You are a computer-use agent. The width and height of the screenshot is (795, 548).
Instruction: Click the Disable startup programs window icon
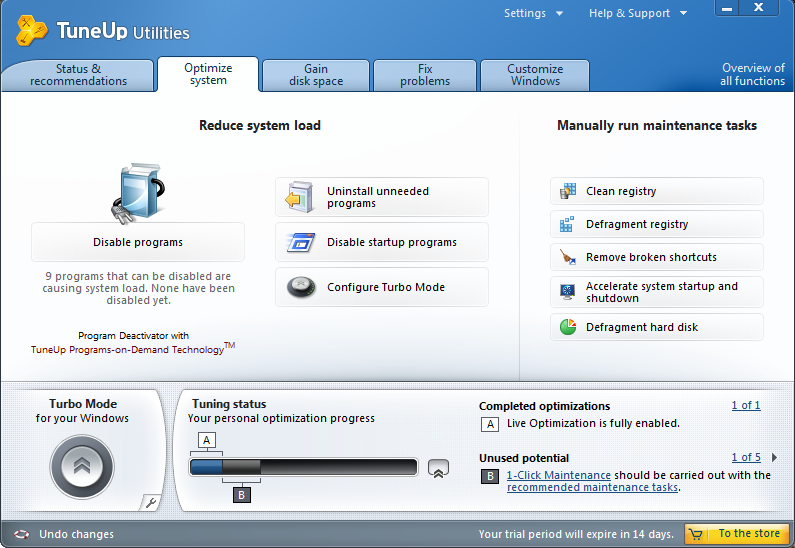click(x=301, y=242)
